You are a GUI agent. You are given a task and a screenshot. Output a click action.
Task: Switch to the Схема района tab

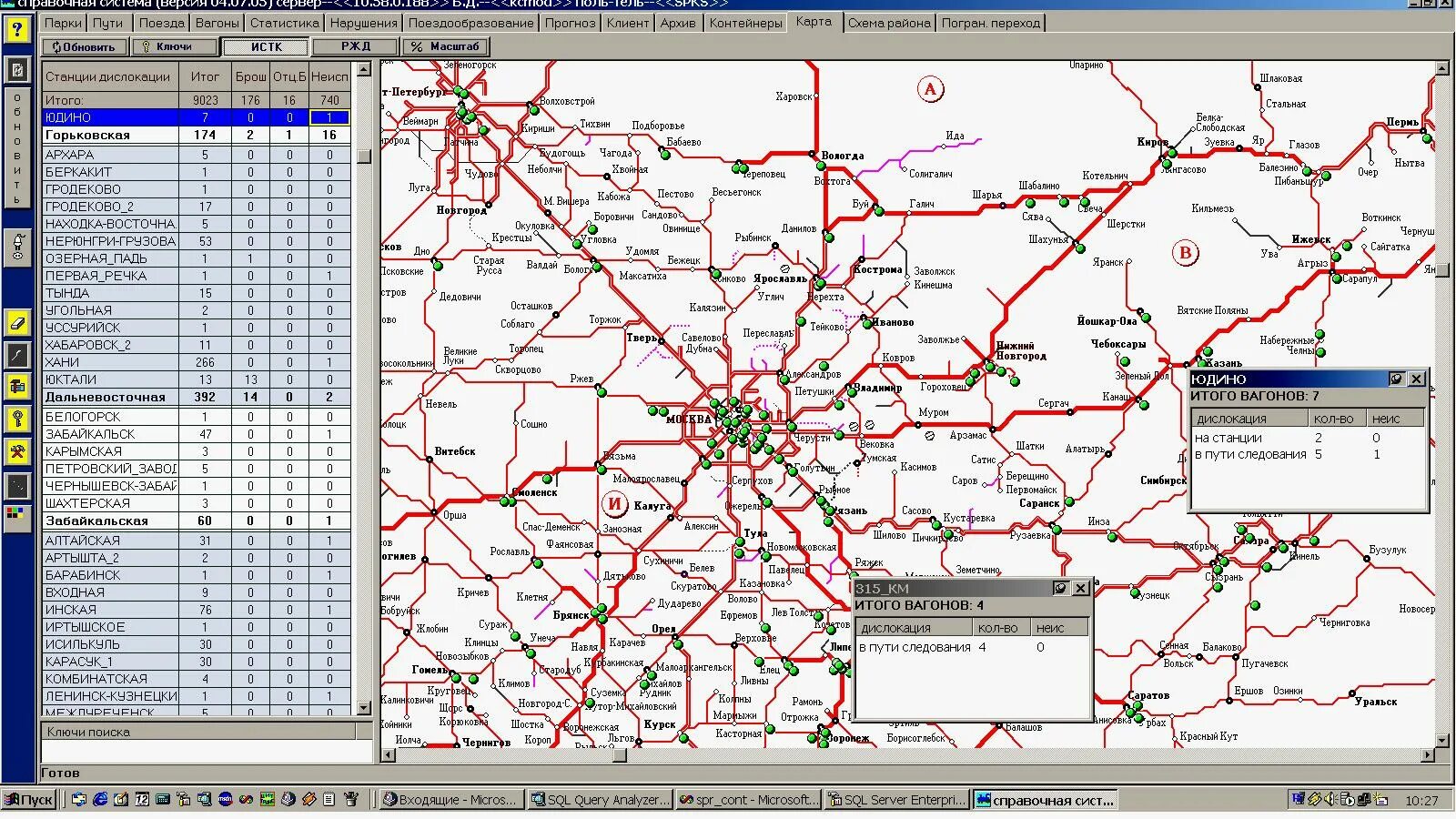tap(889, 23)
